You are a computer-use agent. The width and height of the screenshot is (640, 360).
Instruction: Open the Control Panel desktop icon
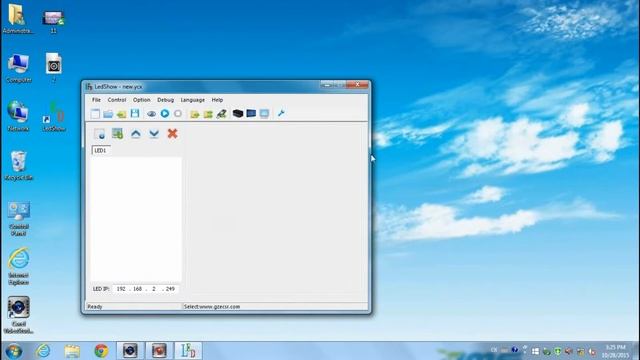[18, 219]
